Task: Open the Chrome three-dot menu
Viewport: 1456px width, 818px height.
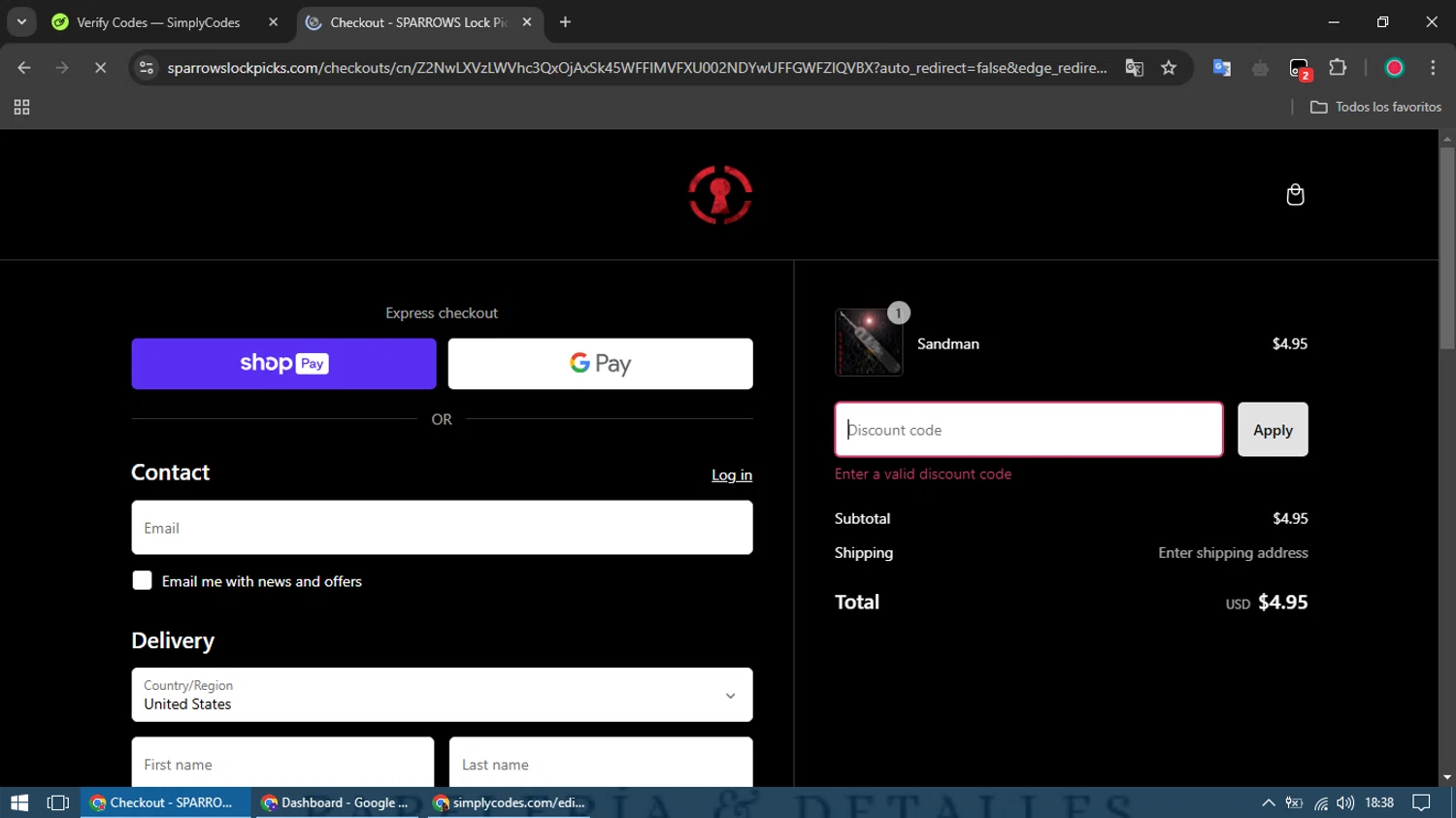Action: pos(1433,68)
